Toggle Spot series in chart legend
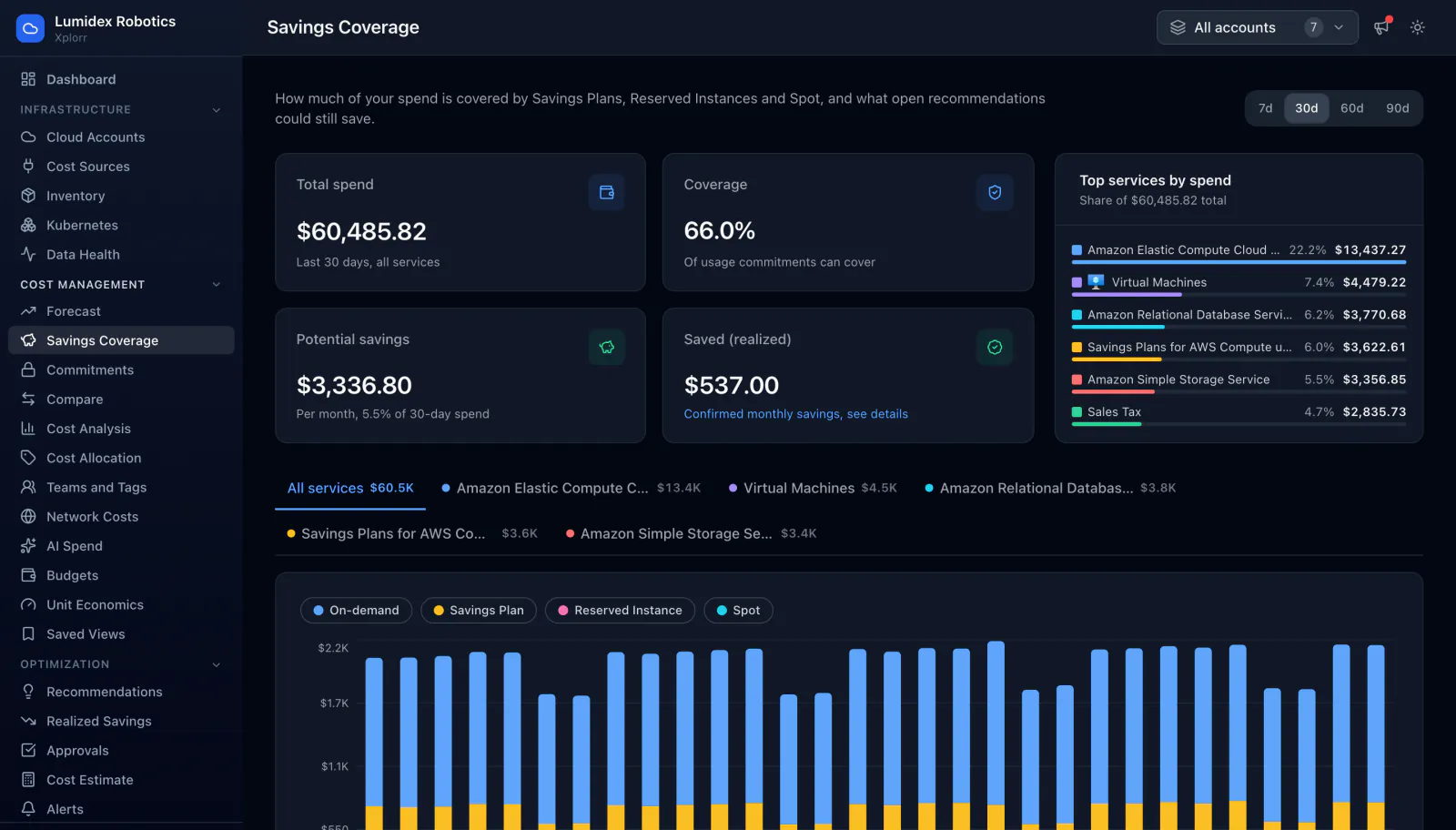Viewport: 1456px width, 830px height. [x=738, y=611]
